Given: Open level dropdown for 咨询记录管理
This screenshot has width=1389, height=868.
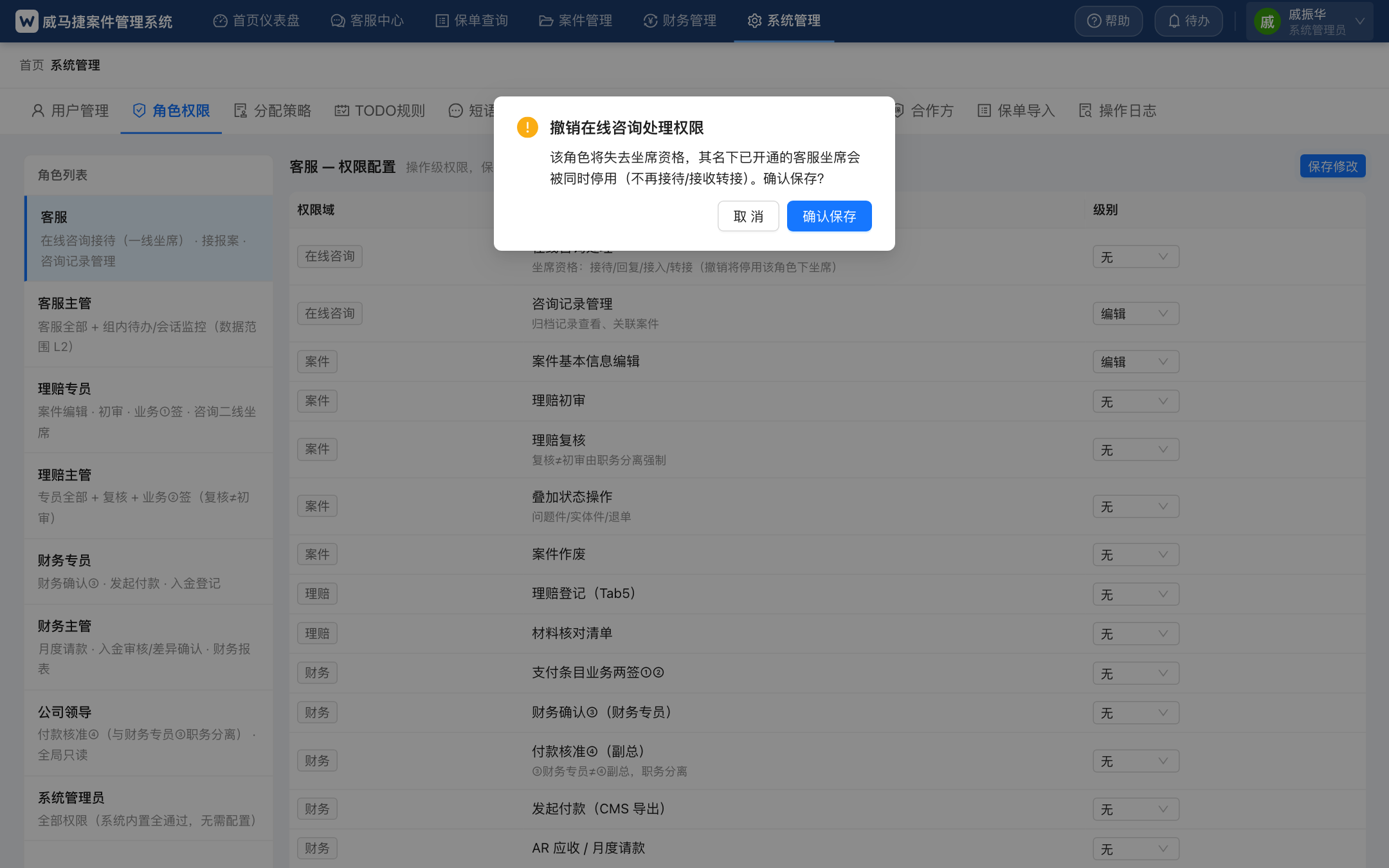Looking at the screenshot, I should pyautogui.click(x=1136, y=314).
